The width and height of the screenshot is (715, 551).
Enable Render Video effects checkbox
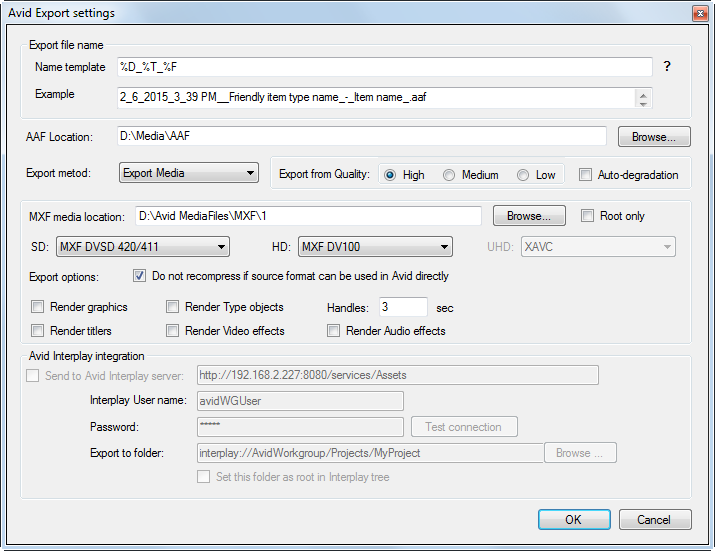point(172,330)
